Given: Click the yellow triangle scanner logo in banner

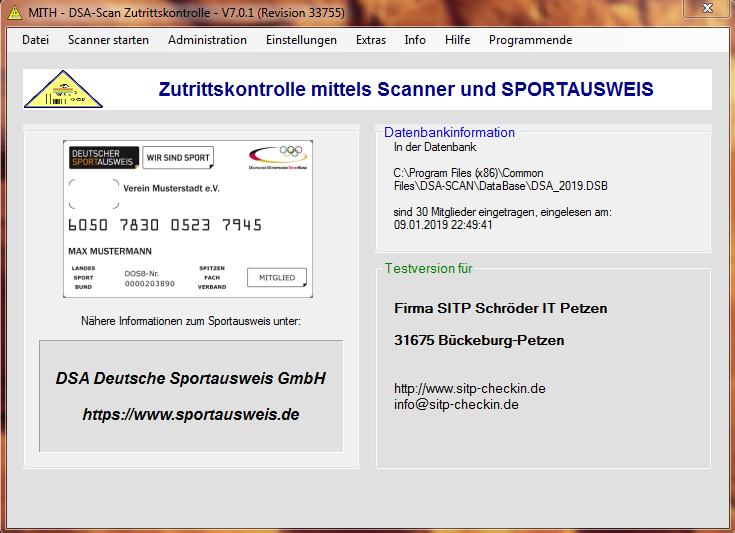Looking at the screenshot, I should 63,89.
